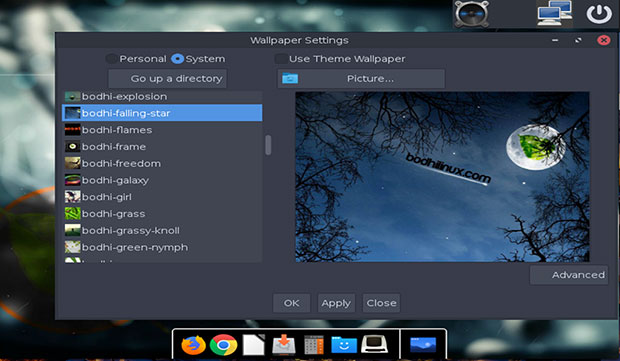Image resolution: width=620 pixels, height=361 pixels.
Task: Choose bodhi-frame wallpaper name
Action: (x=114, y=147)
